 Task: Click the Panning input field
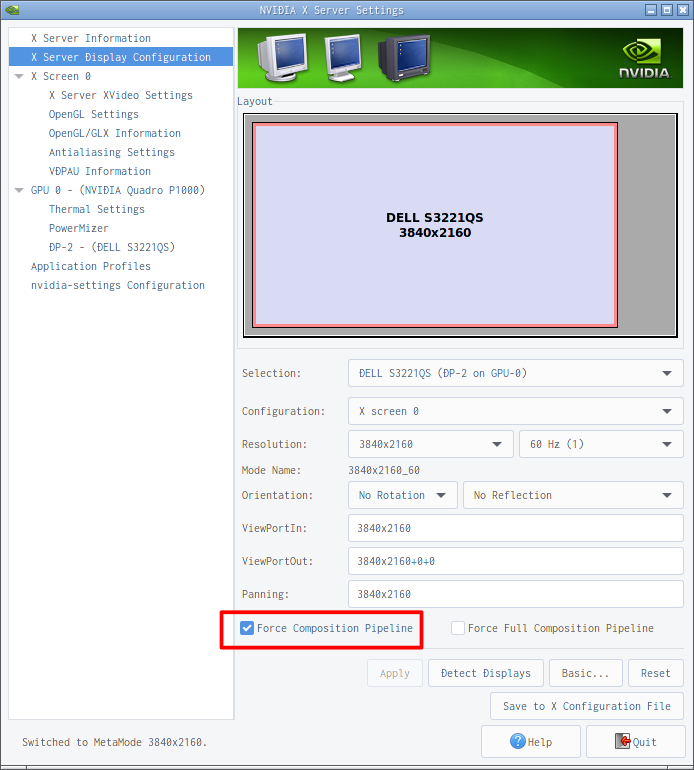pyautogui.click(x=516, y=594)
